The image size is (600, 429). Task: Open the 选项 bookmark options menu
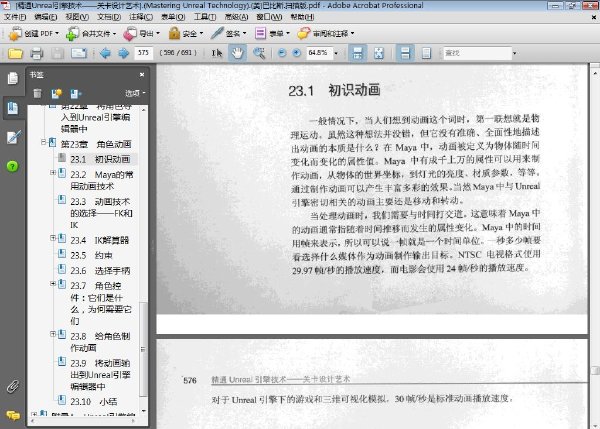tap(135, 93)
